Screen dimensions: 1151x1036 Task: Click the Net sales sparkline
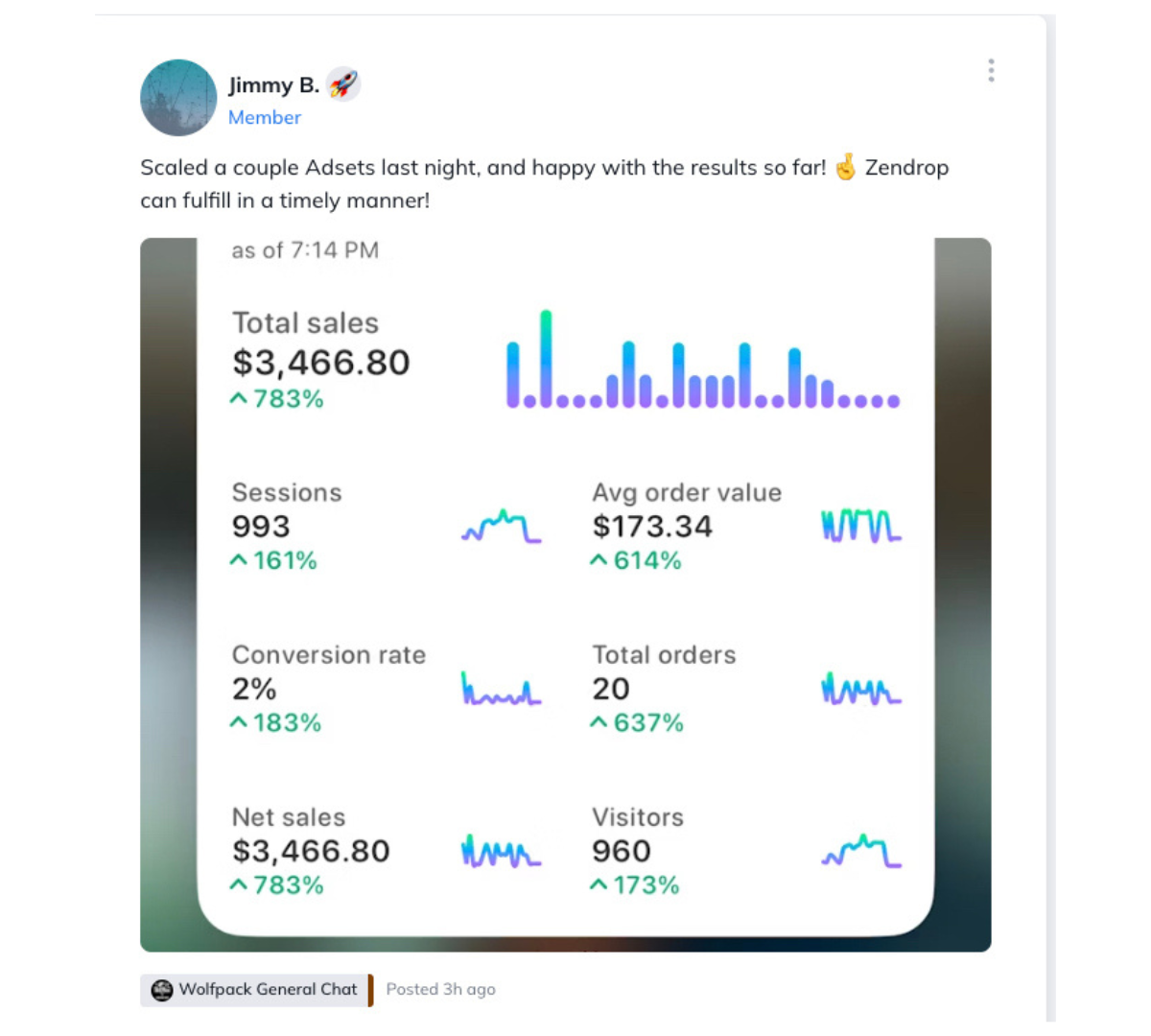[502, 851]
